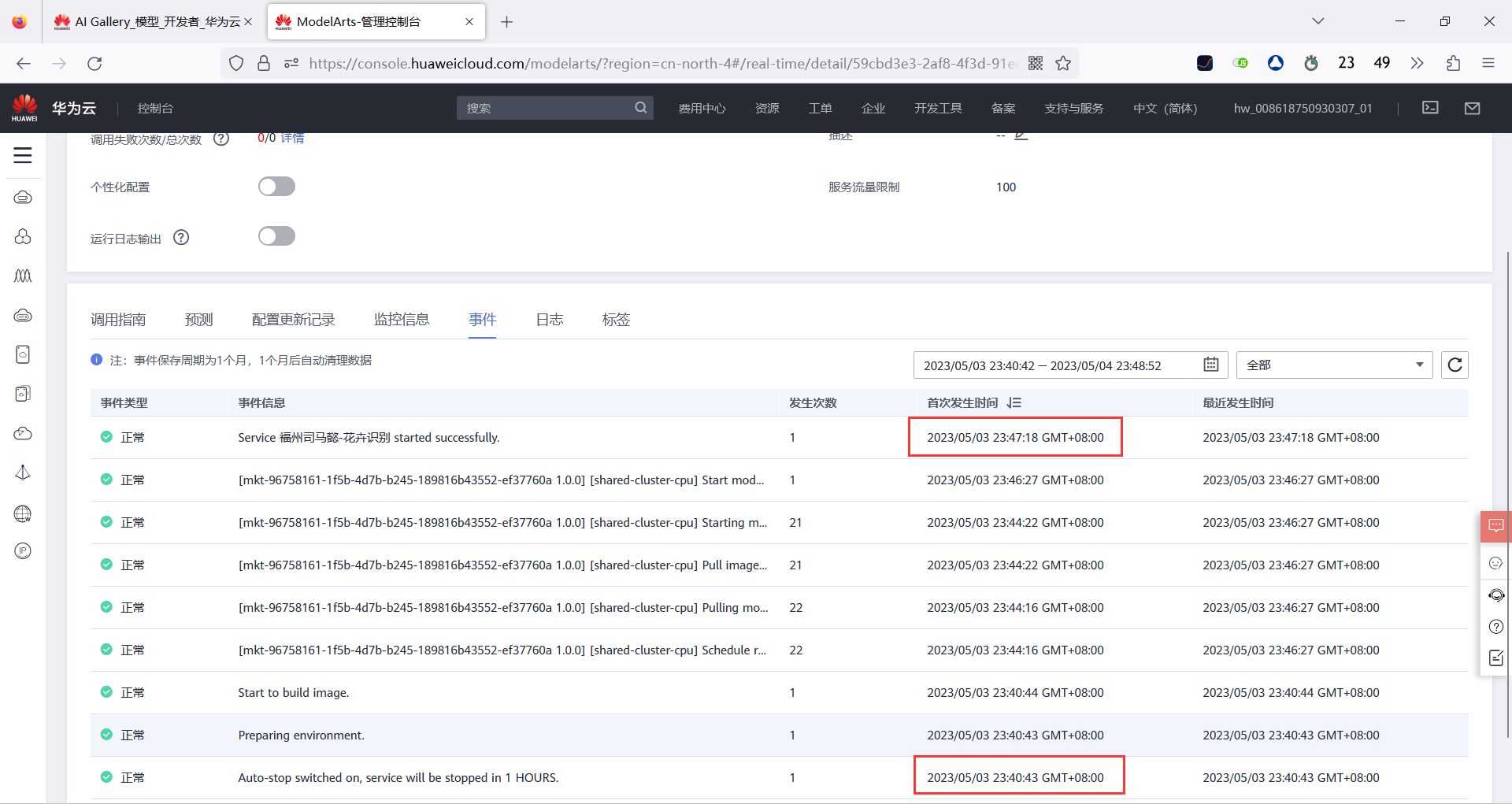Viewport: 1512px width, 804px height.
Task: Open 费用中心 in the header
Action: point(702,108)
